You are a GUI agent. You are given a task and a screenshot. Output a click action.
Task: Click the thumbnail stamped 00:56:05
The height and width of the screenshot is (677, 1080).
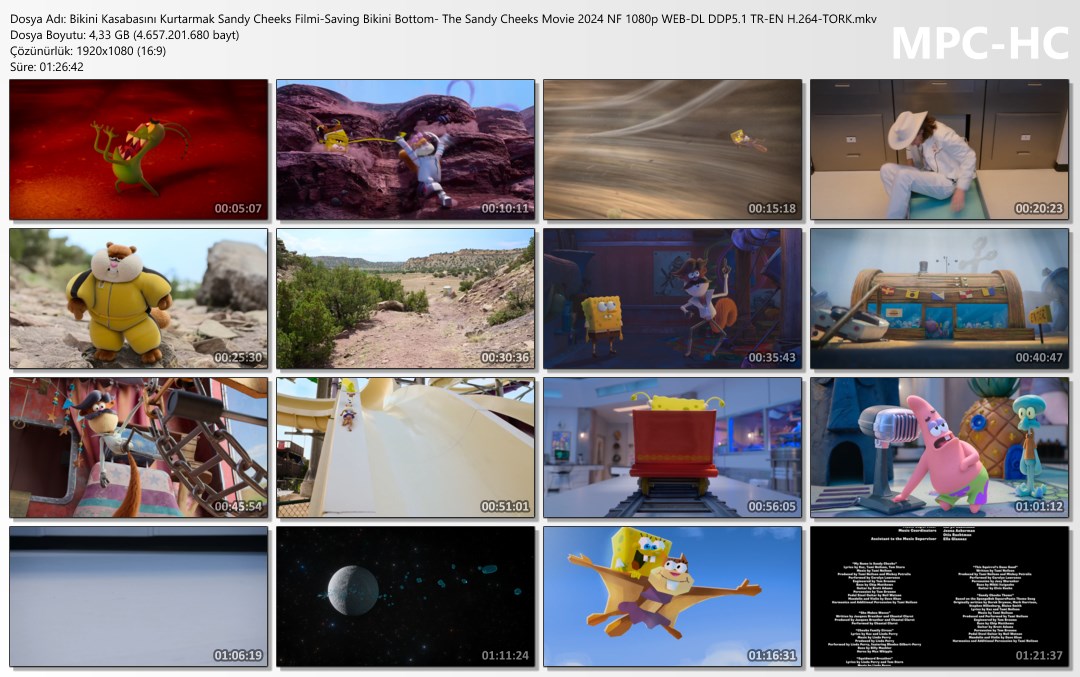click(672, 448)
